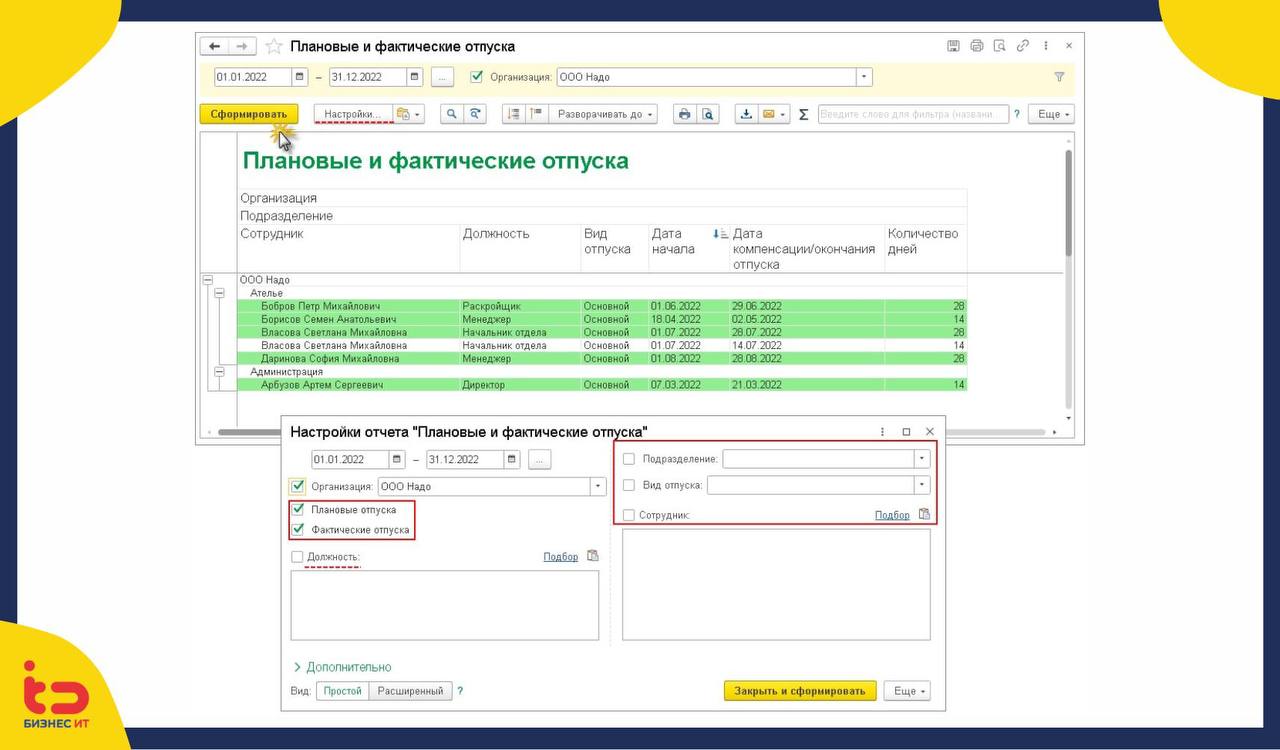1280x750 pixels.
Task: Enable the Подразделение filter checkbox
Action: point(629,459)
